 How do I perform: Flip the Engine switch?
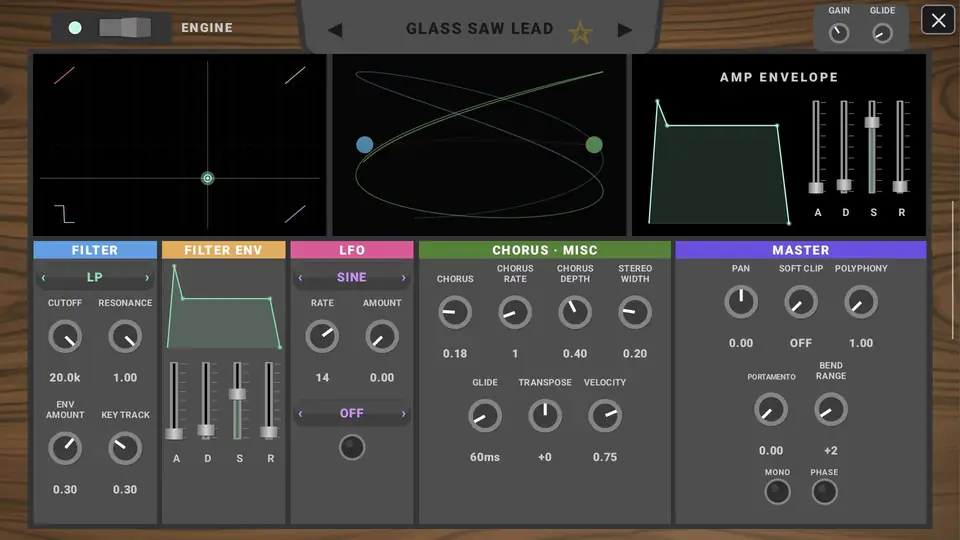(x=125, y=28)
